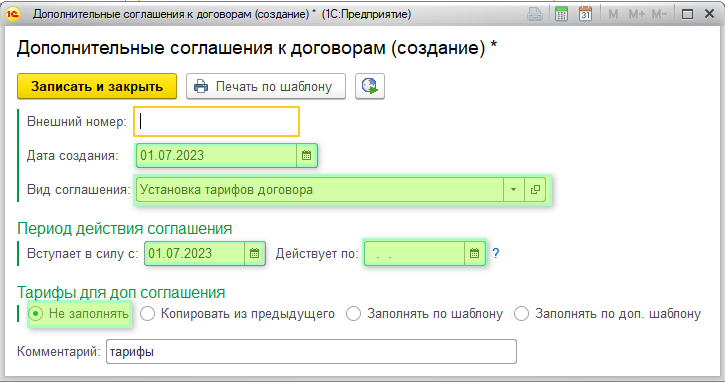Expand the Вид соглашения dropdown arrow
Screen dimensions: 725x383
point(514,190)
